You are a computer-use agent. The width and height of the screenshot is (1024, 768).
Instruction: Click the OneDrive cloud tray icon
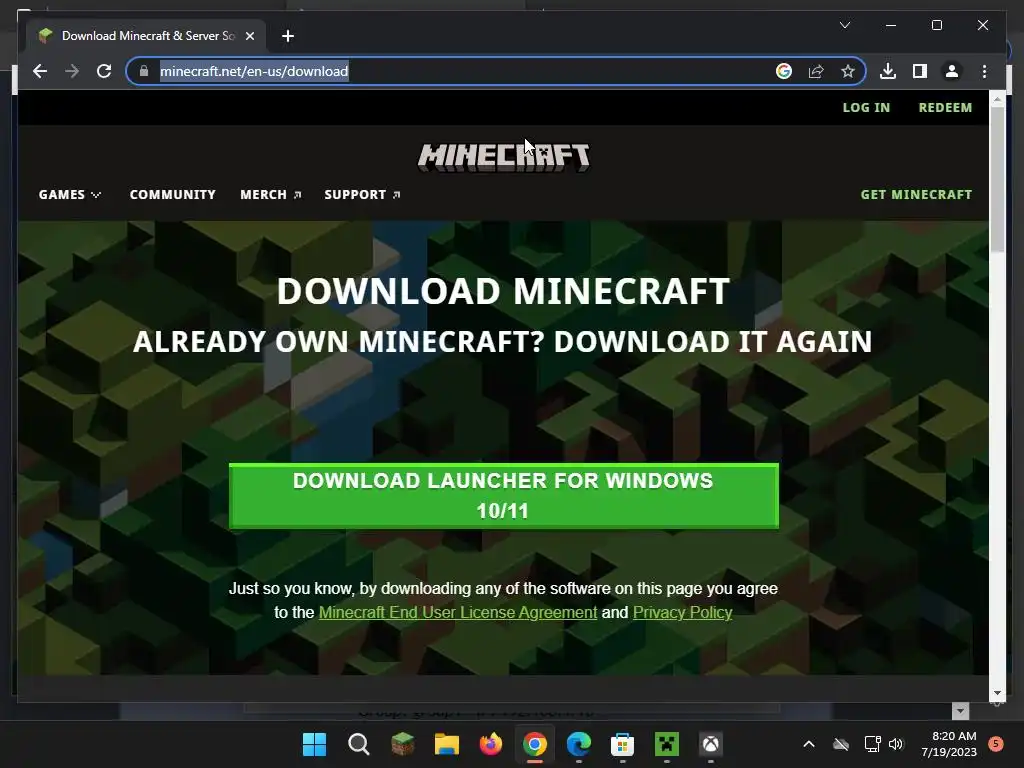click(840, 744)
